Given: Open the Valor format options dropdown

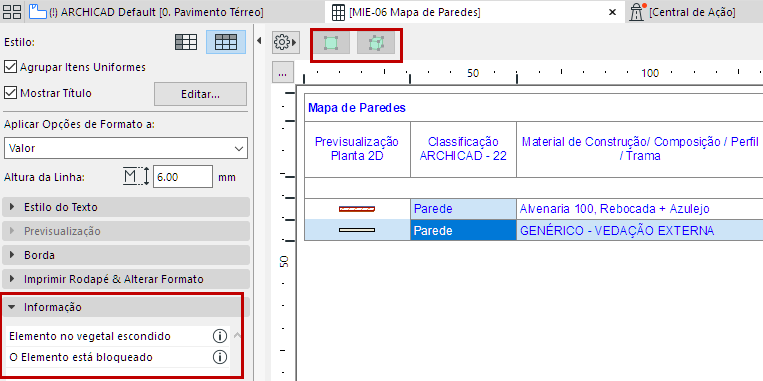Looking at the screenshot, I should coord(126,148).
